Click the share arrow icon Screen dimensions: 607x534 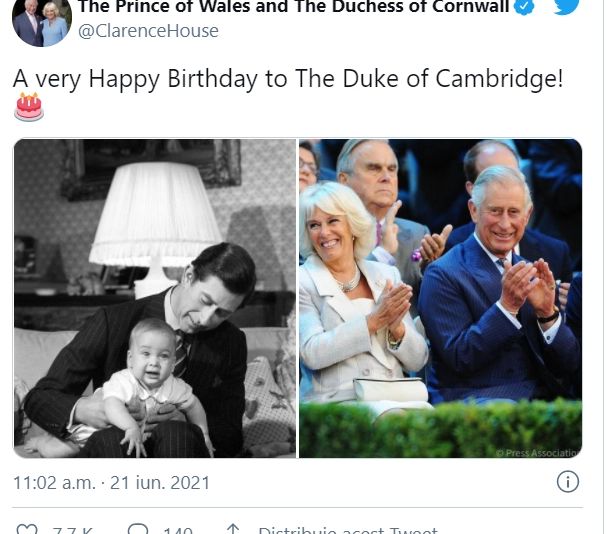[233, 530]
